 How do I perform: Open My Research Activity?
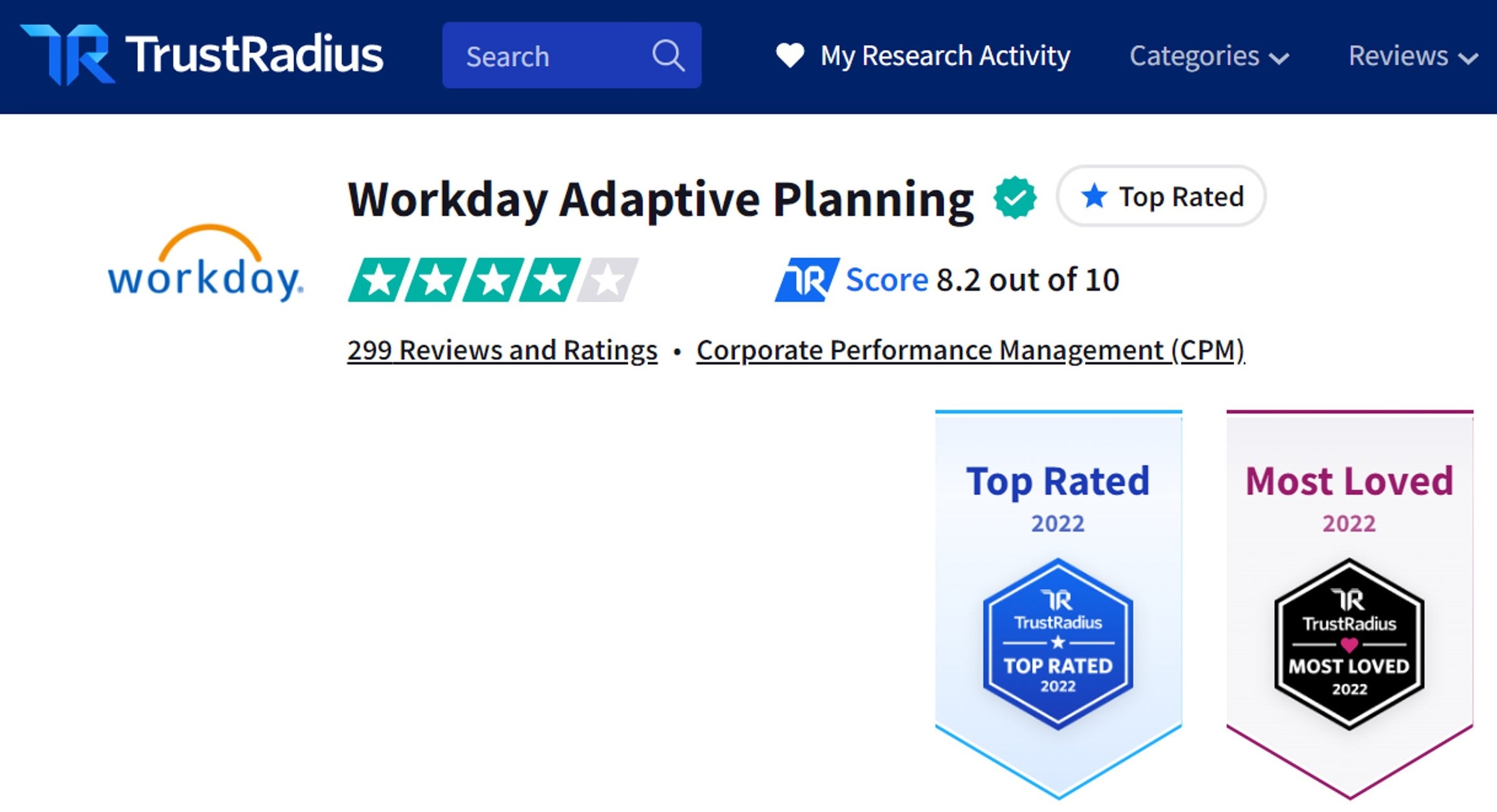click(x=945, y=56)
